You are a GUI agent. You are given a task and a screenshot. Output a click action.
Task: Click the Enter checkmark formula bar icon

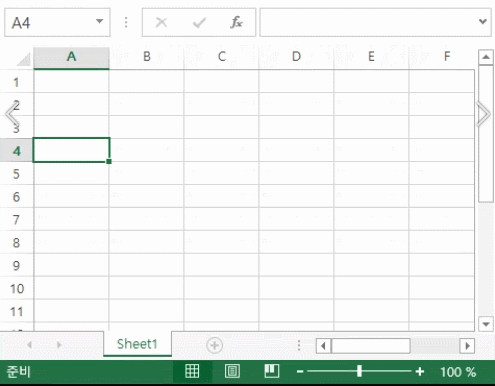(199, 23)
